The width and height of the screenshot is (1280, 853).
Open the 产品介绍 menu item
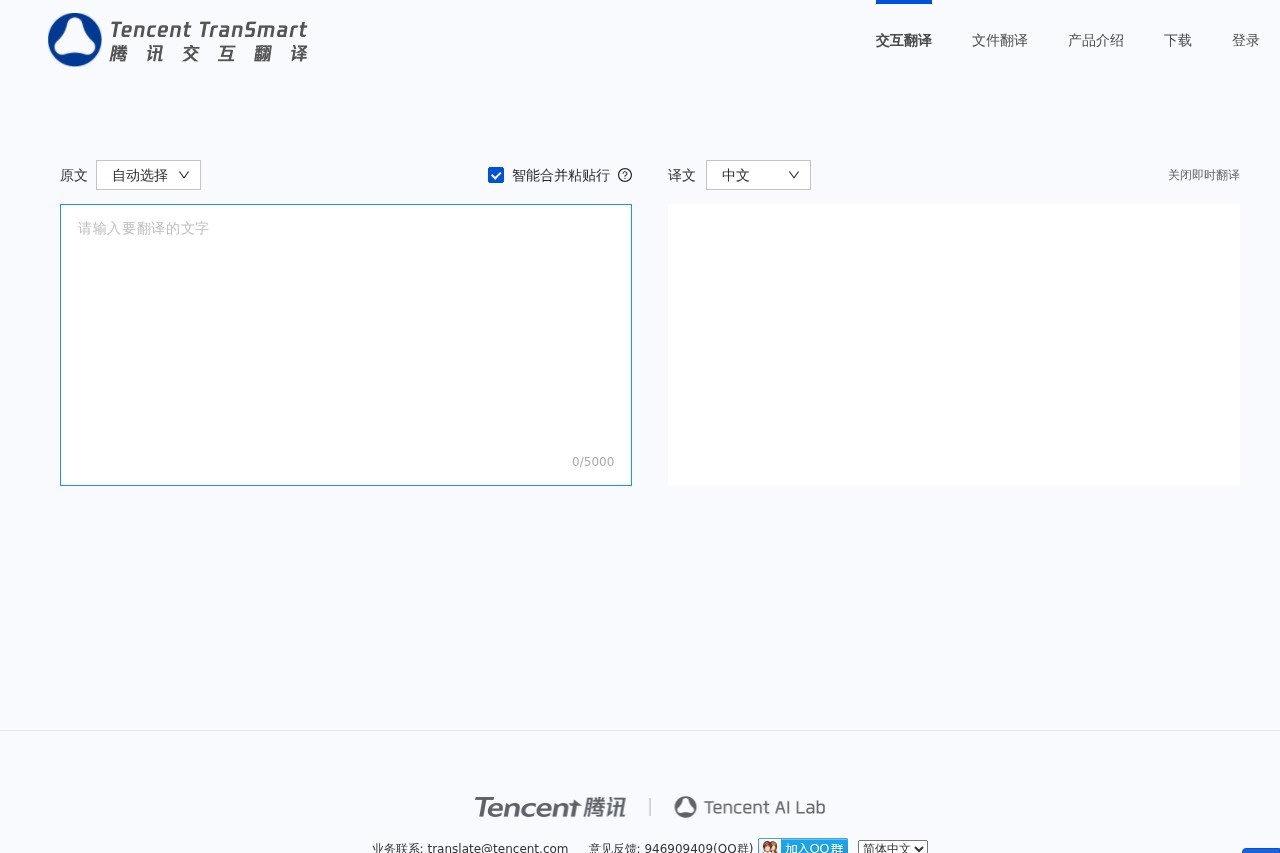(x=1095, y=40)
